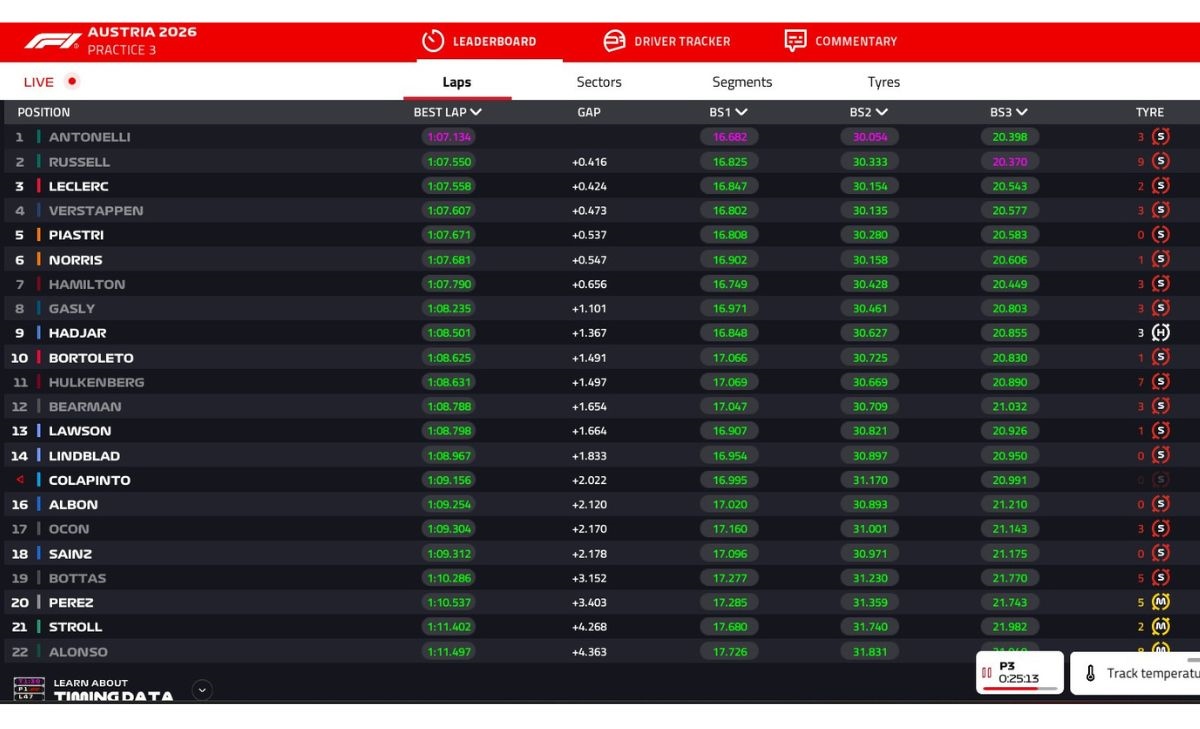
Task: Switch to the Tyres tab
Action: 884,82
